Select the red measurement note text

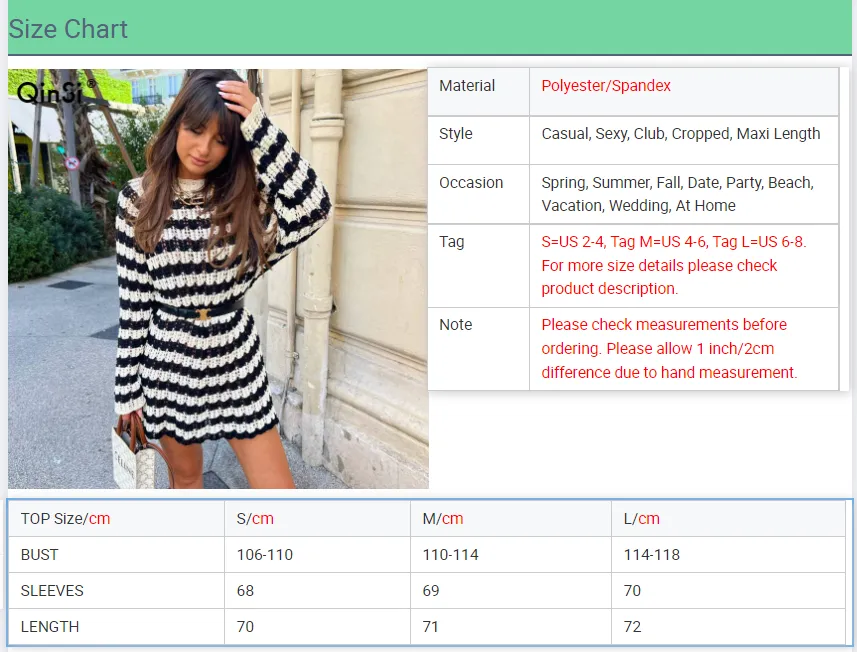point(669,348)
